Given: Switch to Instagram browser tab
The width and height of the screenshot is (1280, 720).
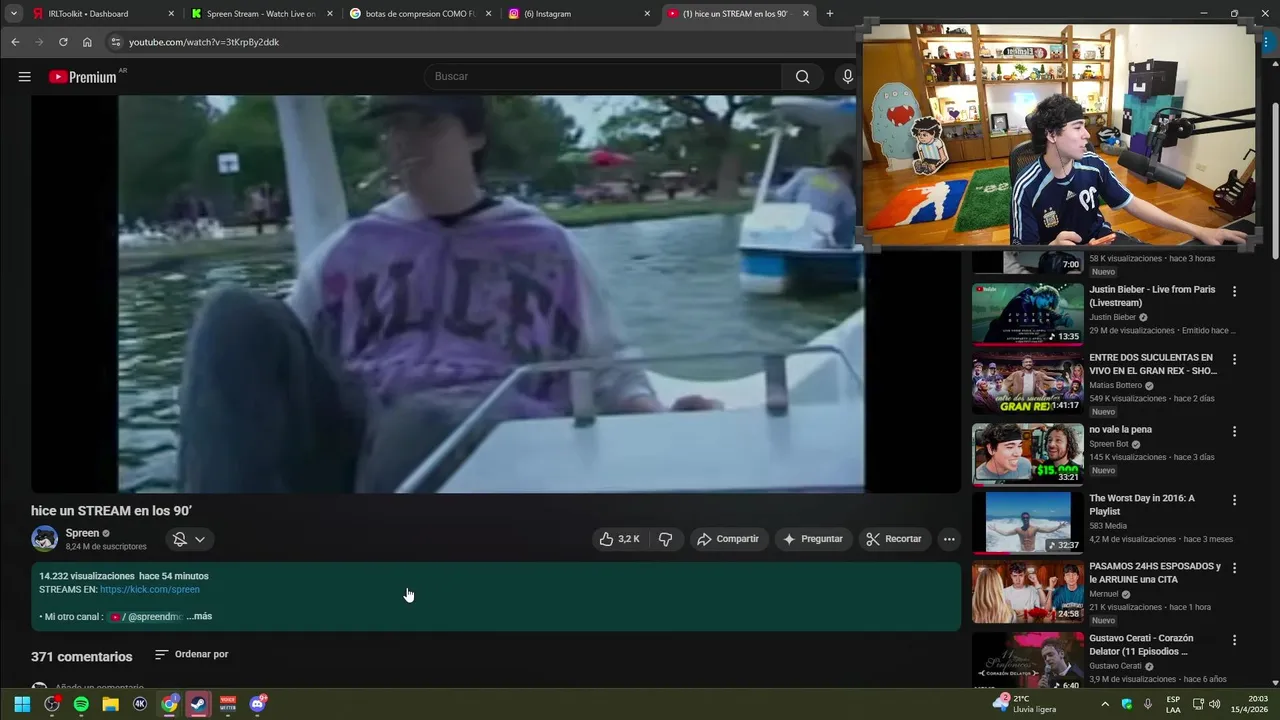Looking at the screenshot, I should pyautogui.click(x=578, y=14).
